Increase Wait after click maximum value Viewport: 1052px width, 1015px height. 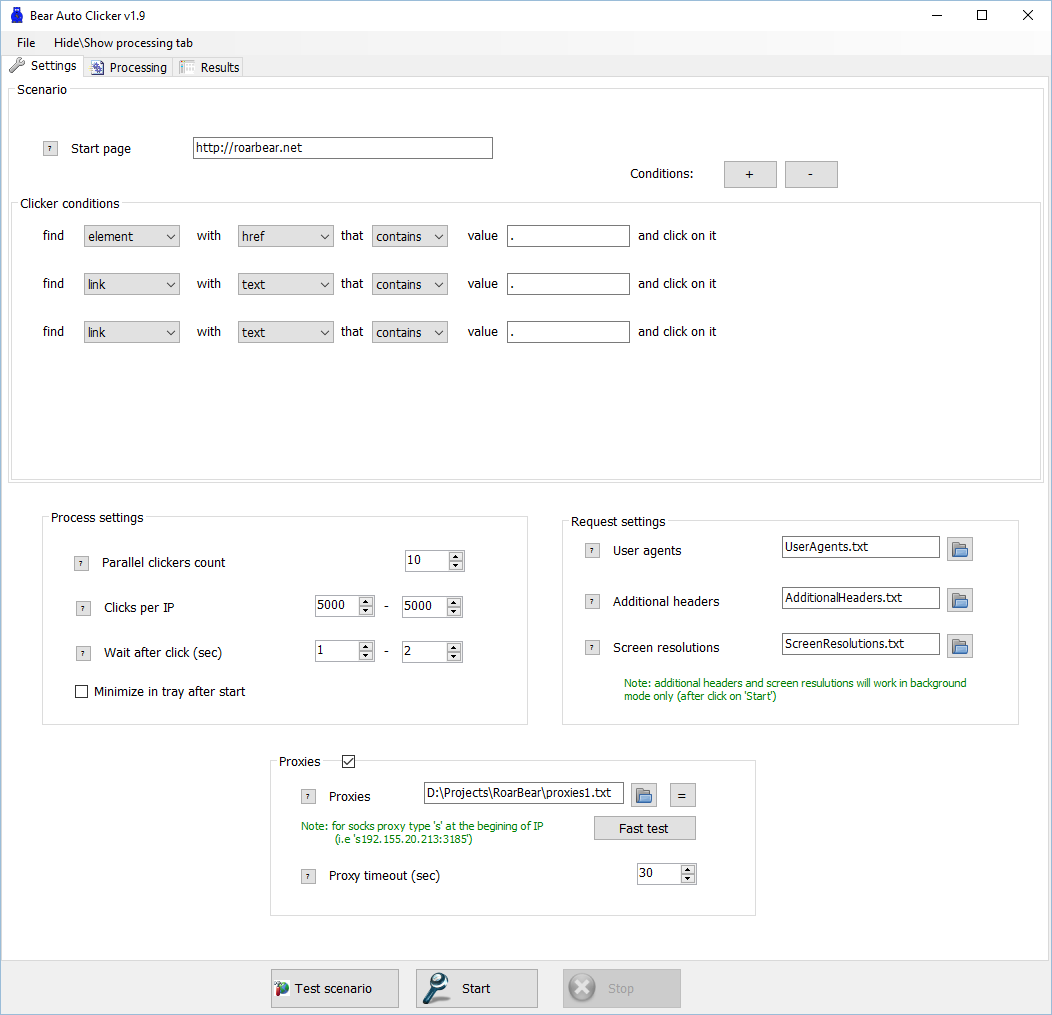(454, 647)
